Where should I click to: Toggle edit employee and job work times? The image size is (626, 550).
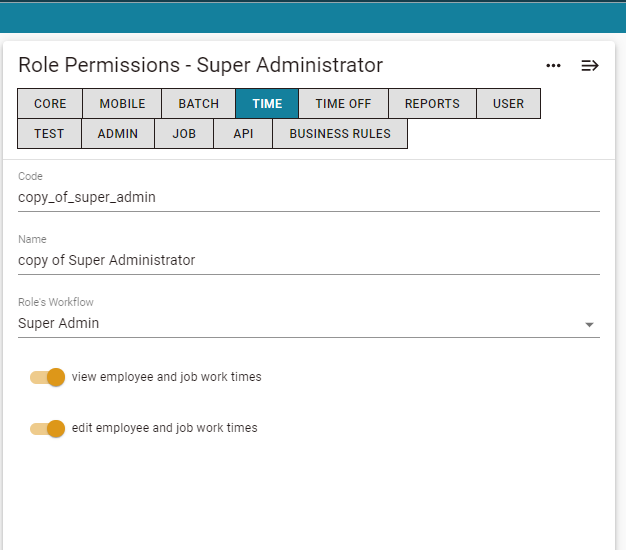tap(48, 429)
